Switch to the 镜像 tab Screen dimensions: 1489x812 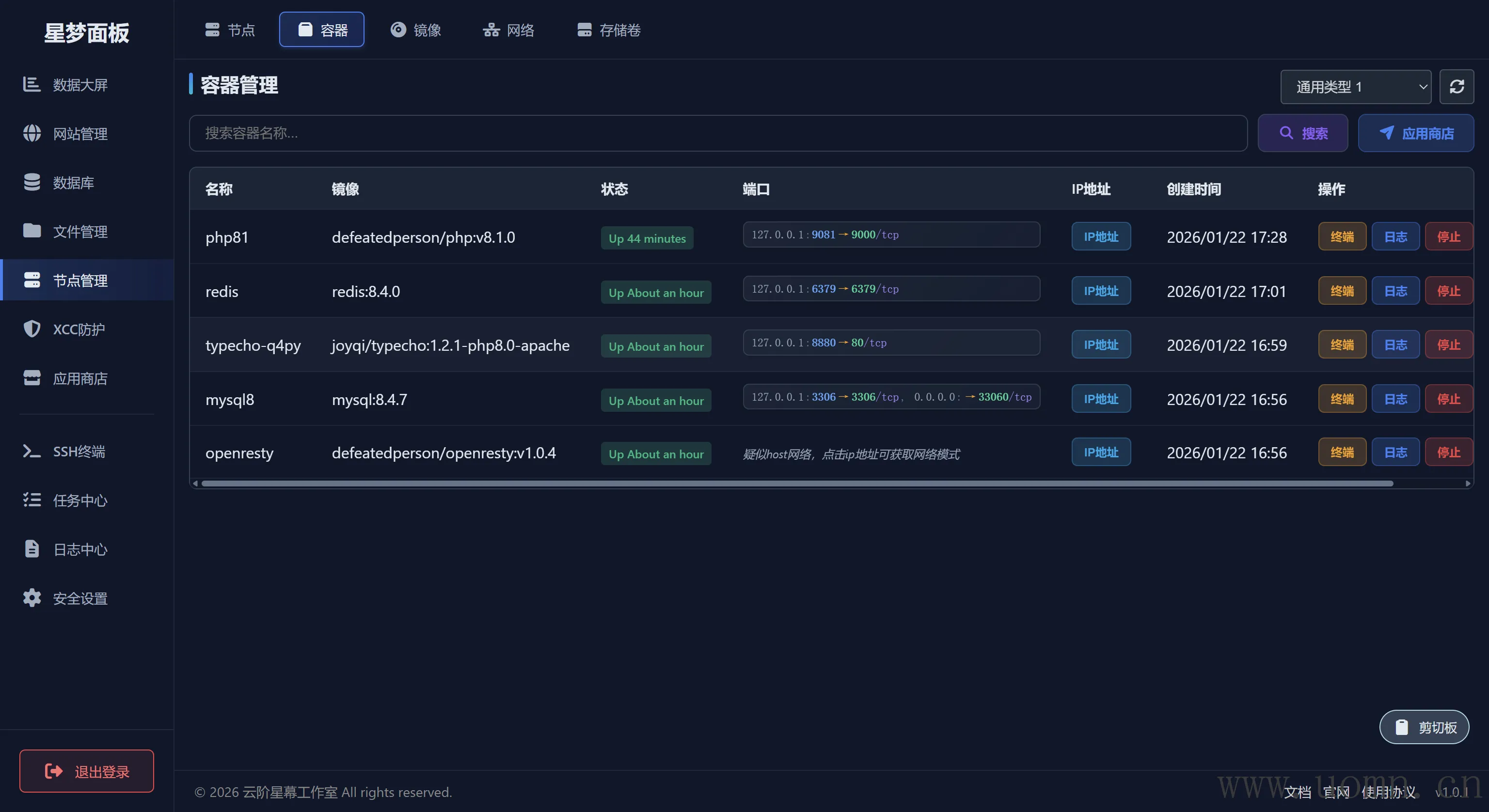coord(415,30)
